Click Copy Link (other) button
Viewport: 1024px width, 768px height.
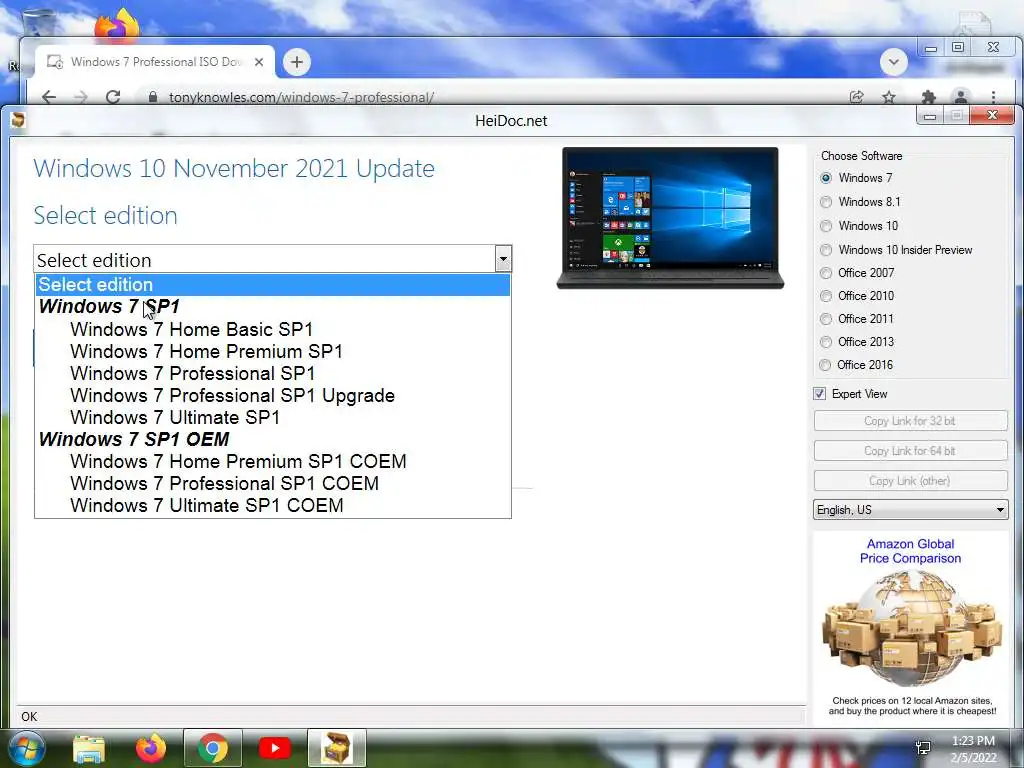click(910, 481)
